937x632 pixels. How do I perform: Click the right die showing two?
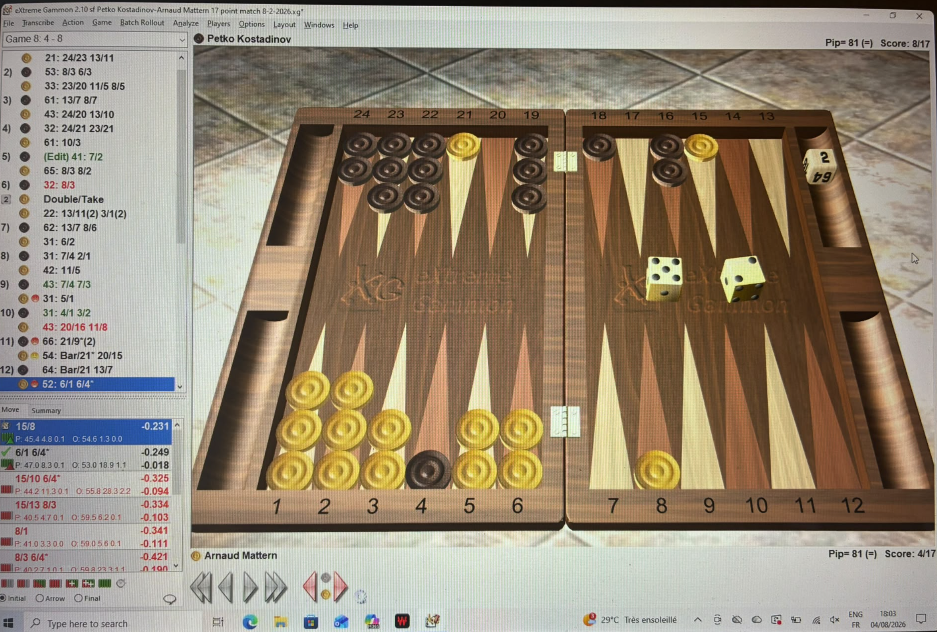(743, 279)
